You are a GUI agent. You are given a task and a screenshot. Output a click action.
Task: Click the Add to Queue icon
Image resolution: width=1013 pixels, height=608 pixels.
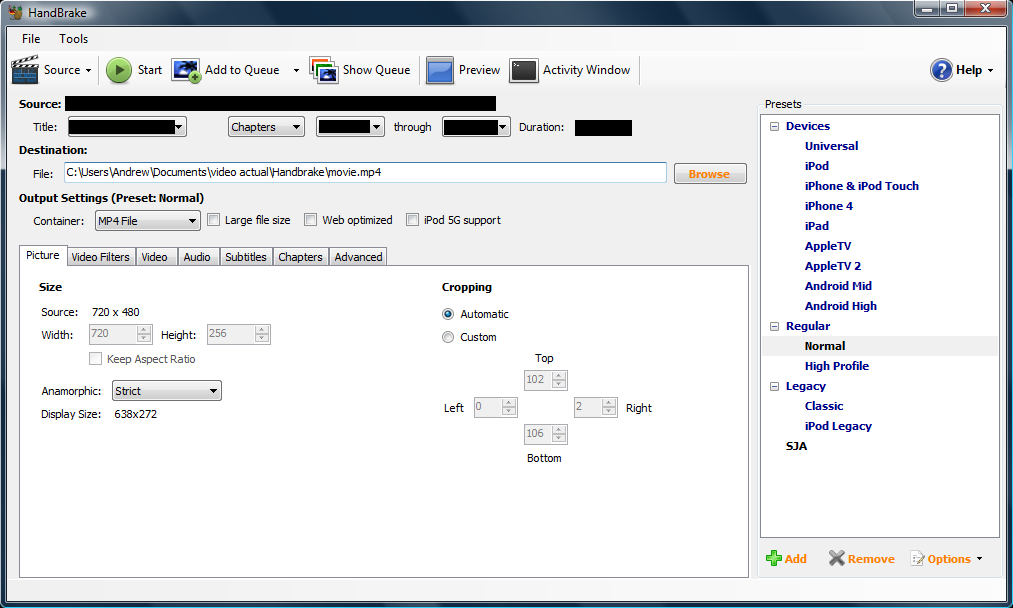tap(186, 70)
